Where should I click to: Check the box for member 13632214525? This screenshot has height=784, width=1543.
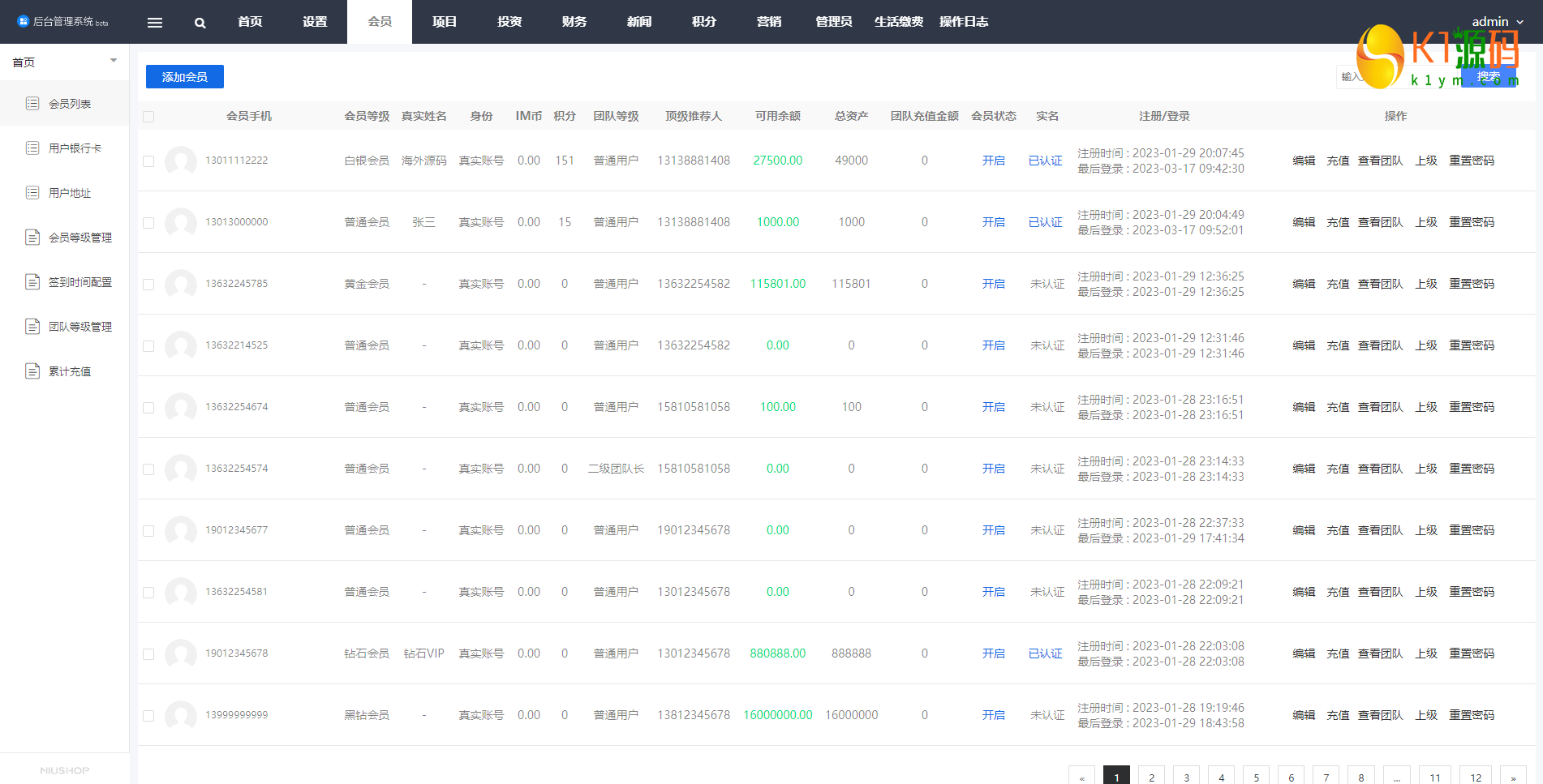[x=148, y=346]
